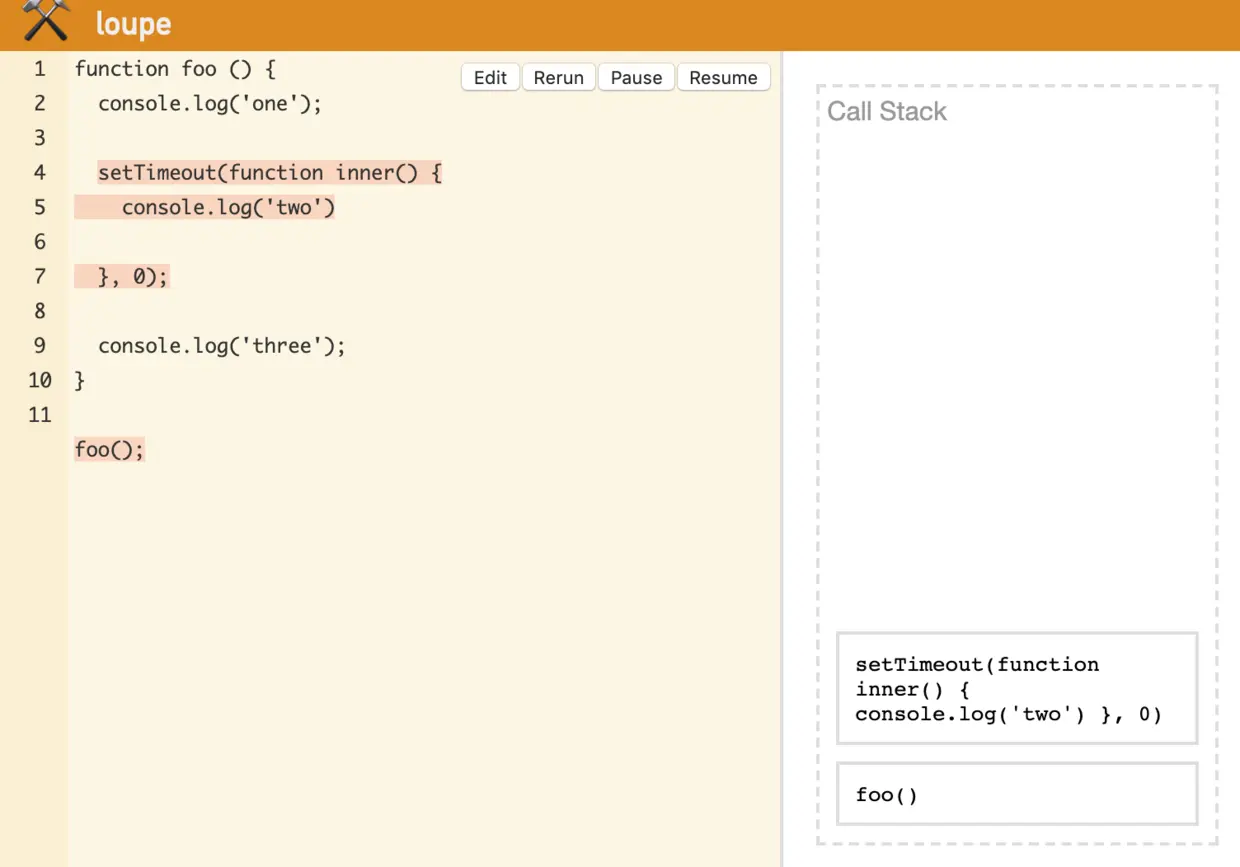
Task: Click line number 1 in gutter
Action: pos(40,69)
